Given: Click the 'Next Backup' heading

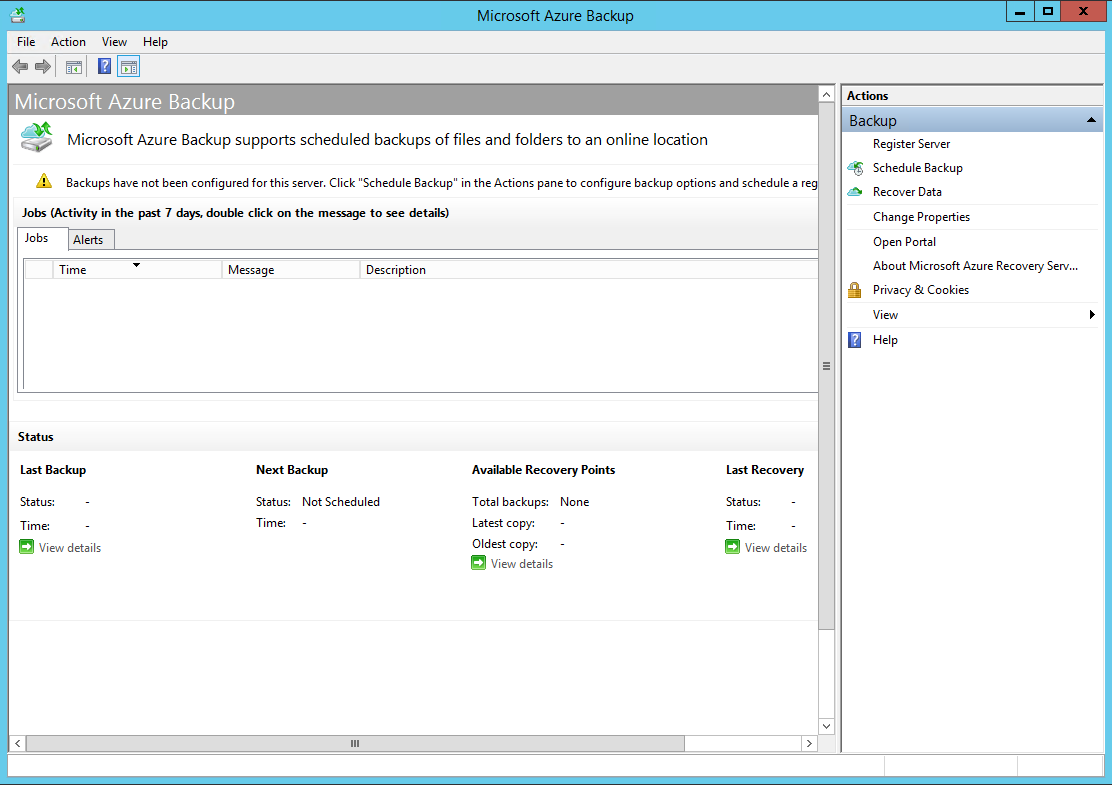Looking at the screenshot, I should 291,470.
